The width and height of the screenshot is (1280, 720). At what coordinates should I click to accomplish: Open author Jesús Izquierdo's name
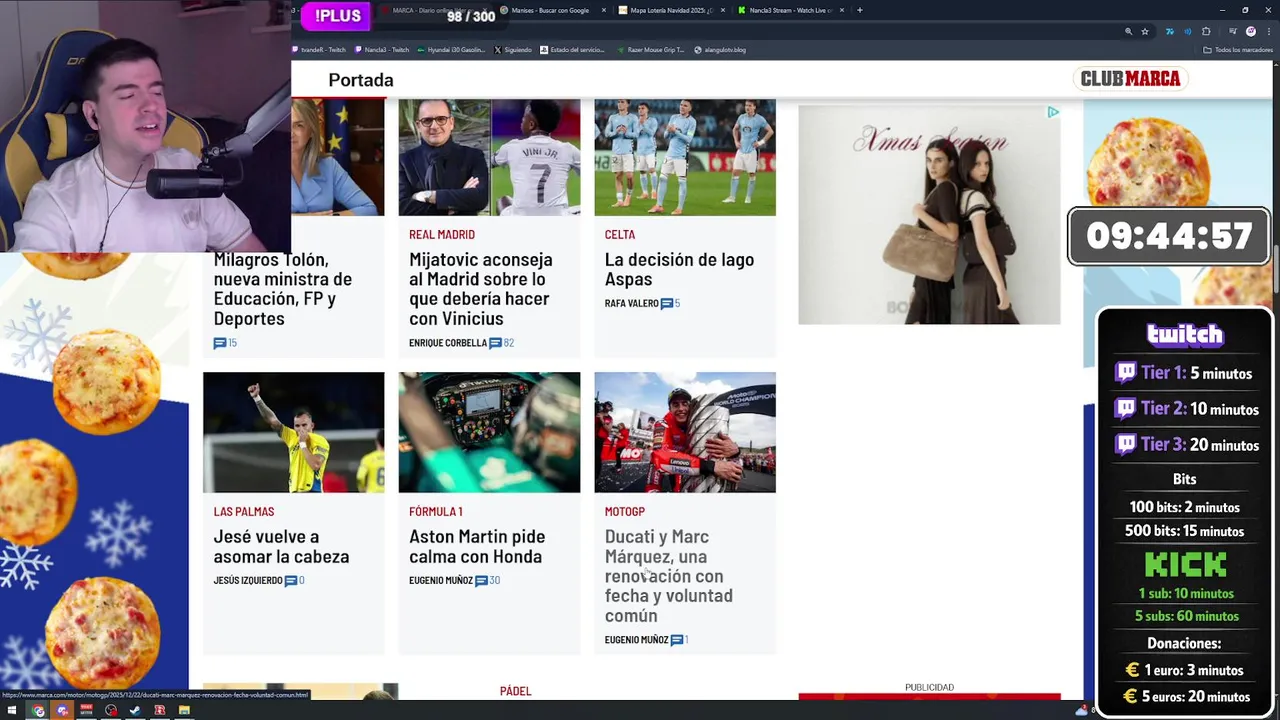(x=248, y=581)
